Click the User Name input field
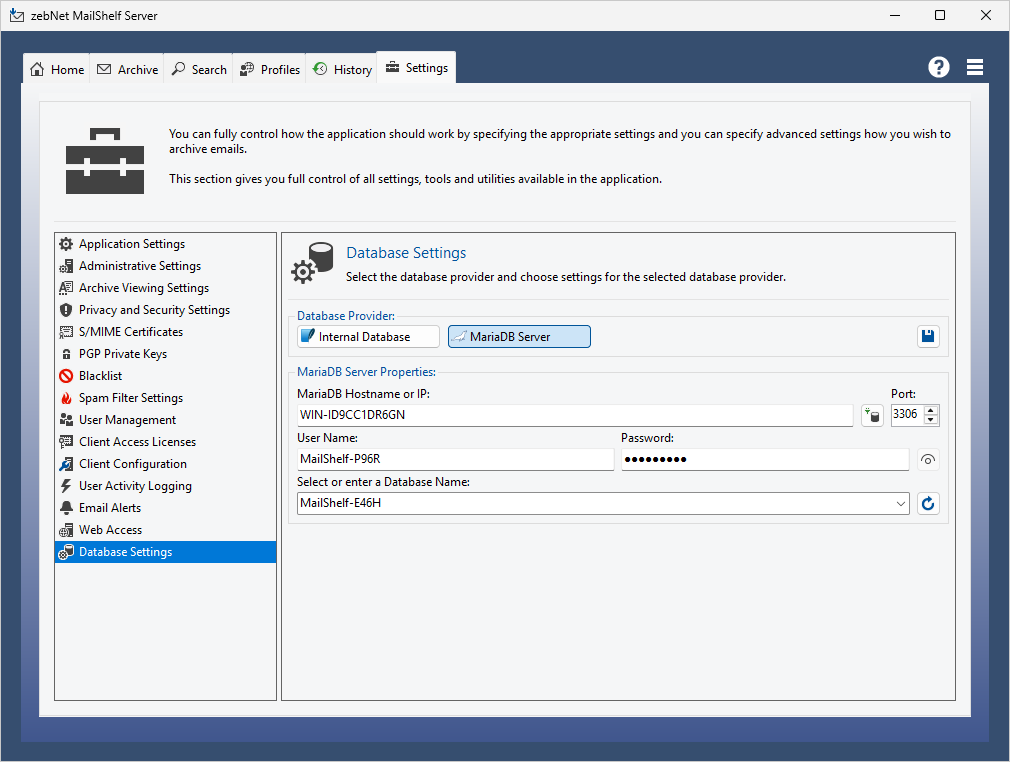 tap(455, 460)
